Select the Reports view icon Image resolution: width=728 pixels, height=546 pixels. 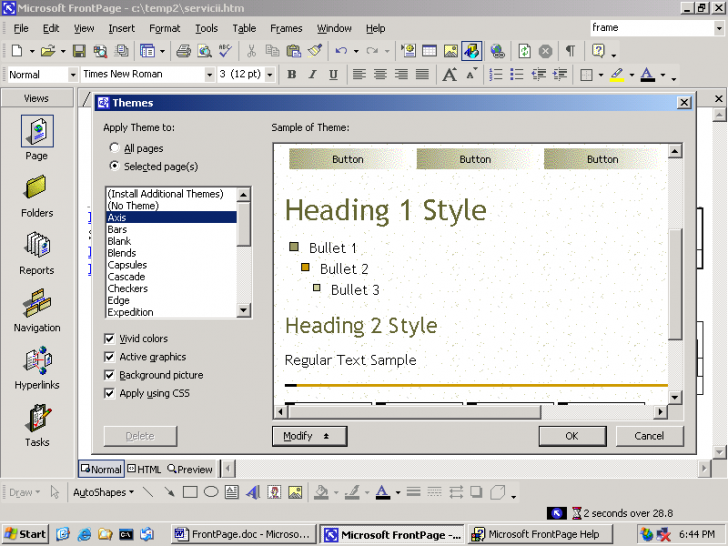pos(37,246)
